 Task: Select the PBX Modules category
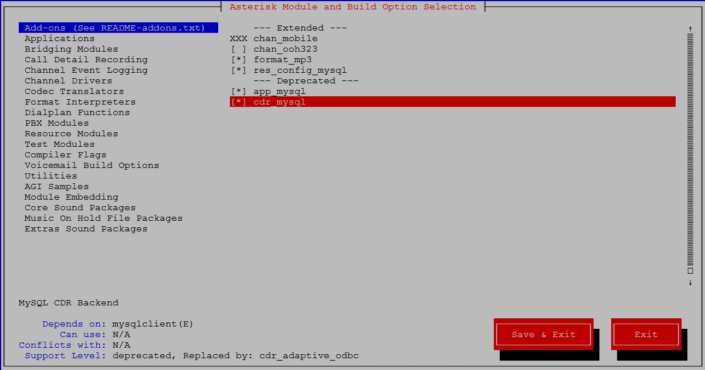(x=57, y=123)
